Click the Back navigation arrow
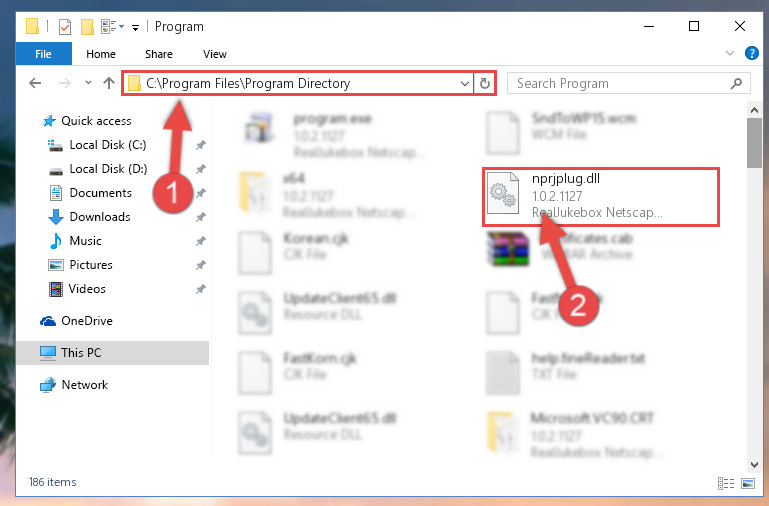 point(35,83)
